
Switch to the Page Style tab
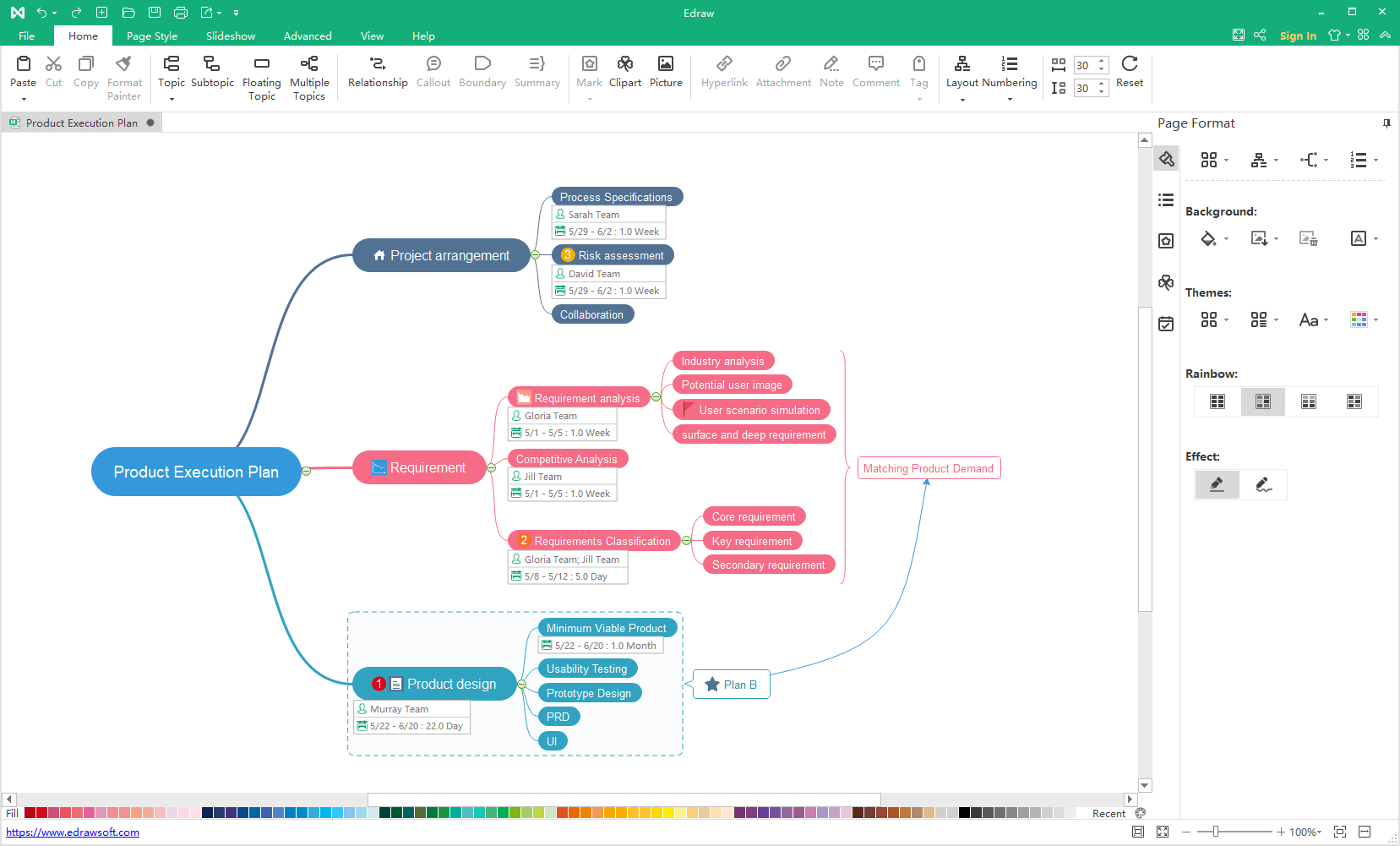[152, 36]
